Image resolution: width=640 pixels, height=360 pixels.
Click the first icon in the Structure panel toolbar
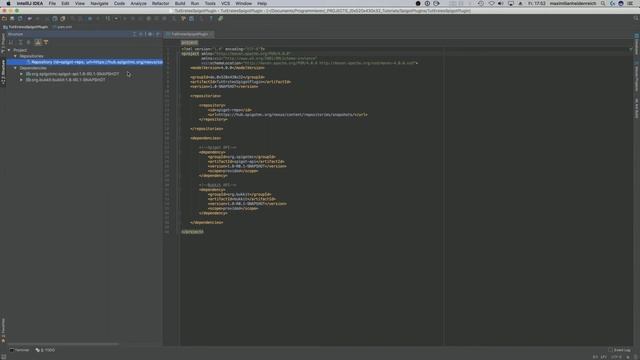[x=11, y=42]
